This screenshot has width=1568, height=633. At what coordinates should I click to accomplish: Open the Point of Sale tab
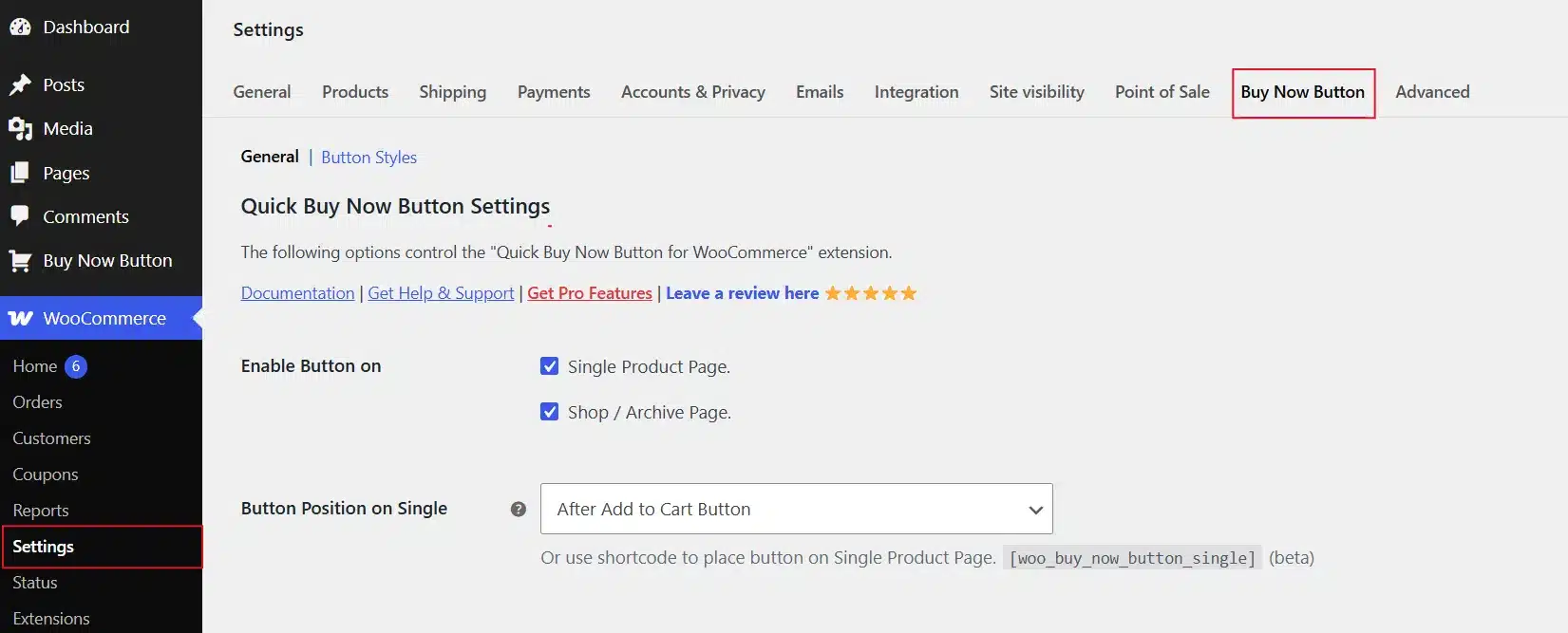pyautogui.click(x=1162, y=92)
